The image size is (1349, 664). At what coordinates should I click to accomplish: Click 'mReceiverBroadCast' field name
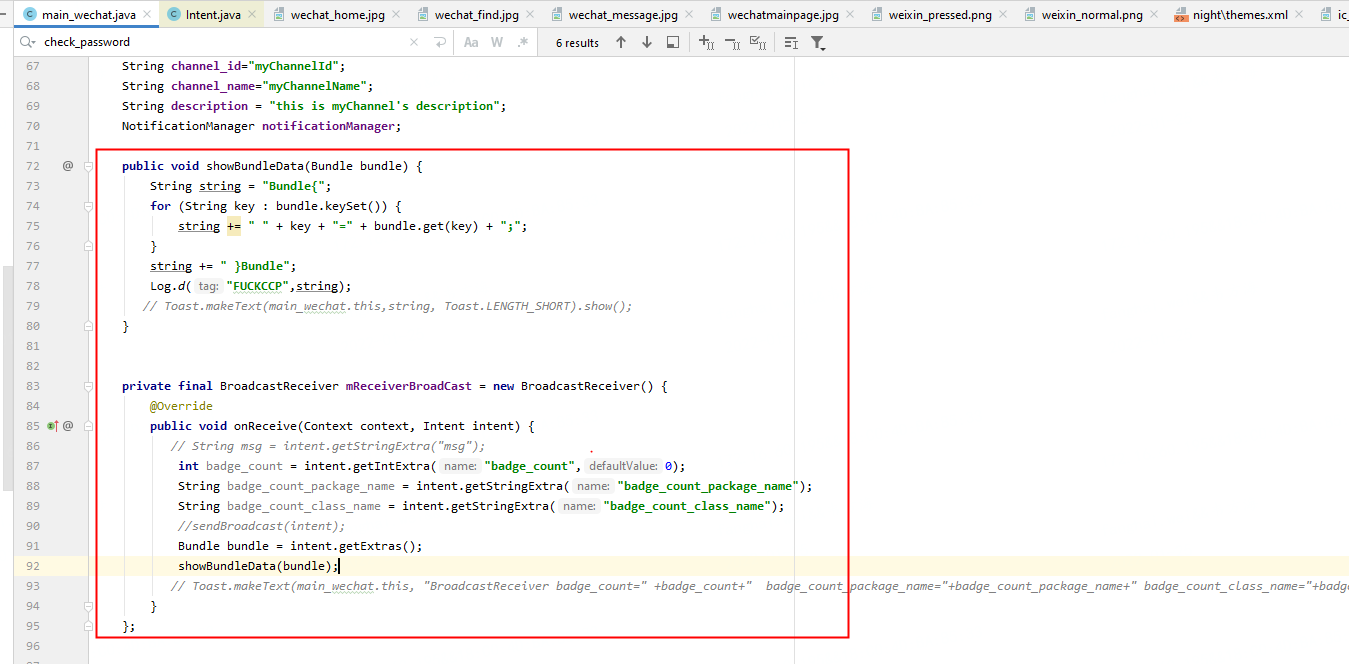pyautogui.click(x=409, y=386)
